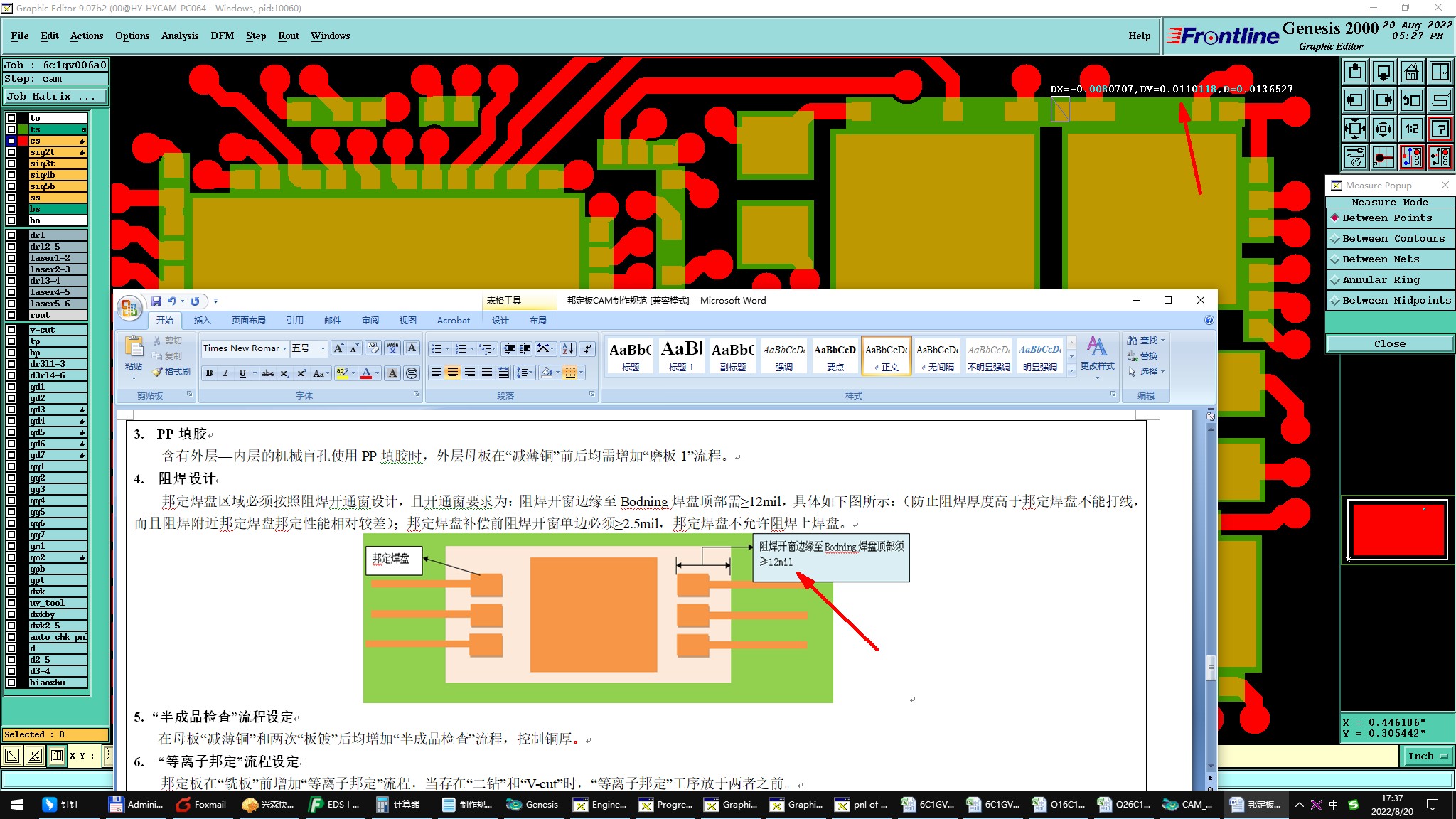Click the red overview thumbnail in Genesis
1456x819 pixels.
1398,530
